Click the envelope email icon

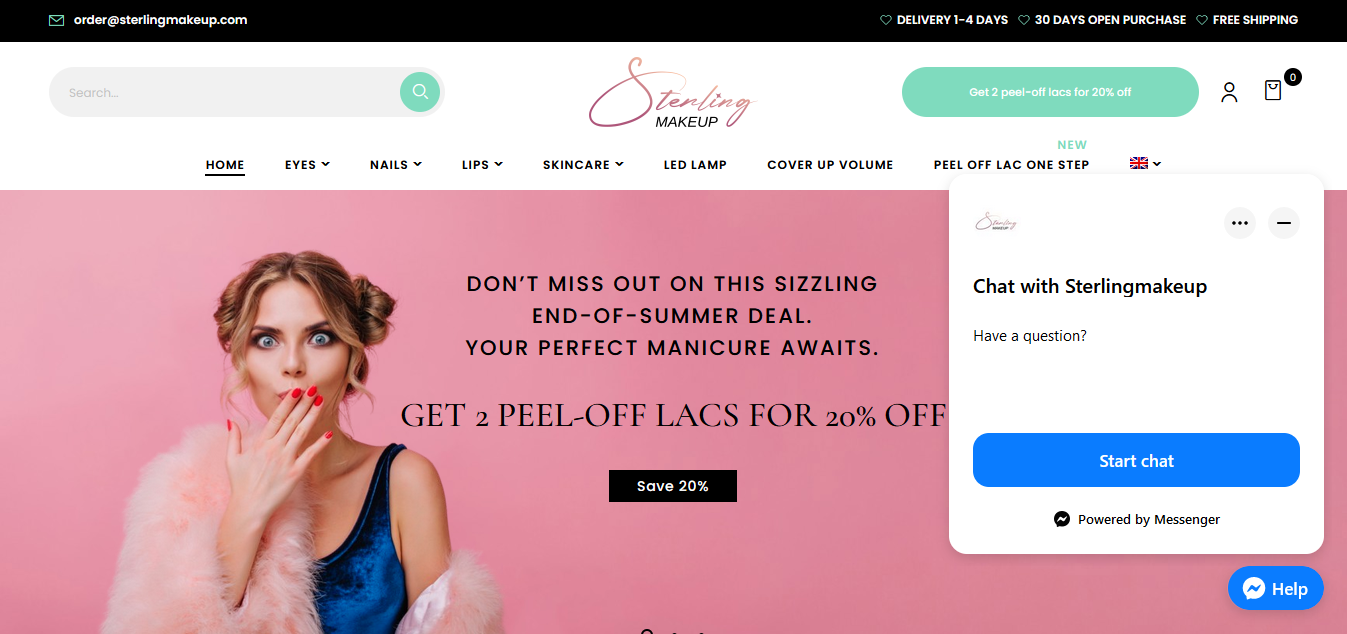coord(56,20)
